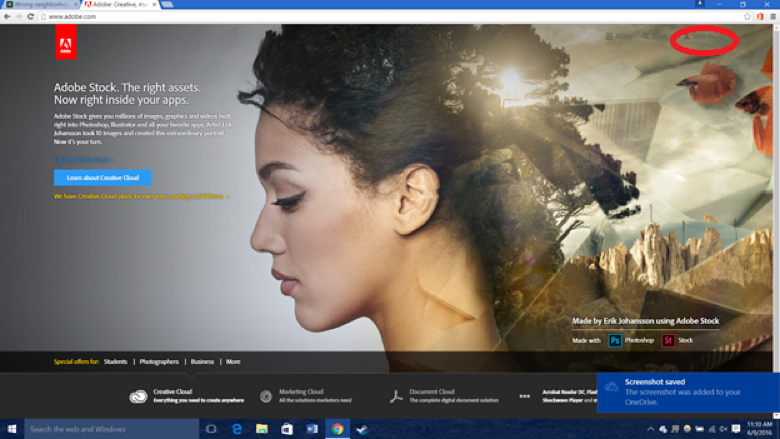Click Marketing Cloud text in footer
Image resolution: width=780 pixels, height=439 pixels.
point(301,392)
